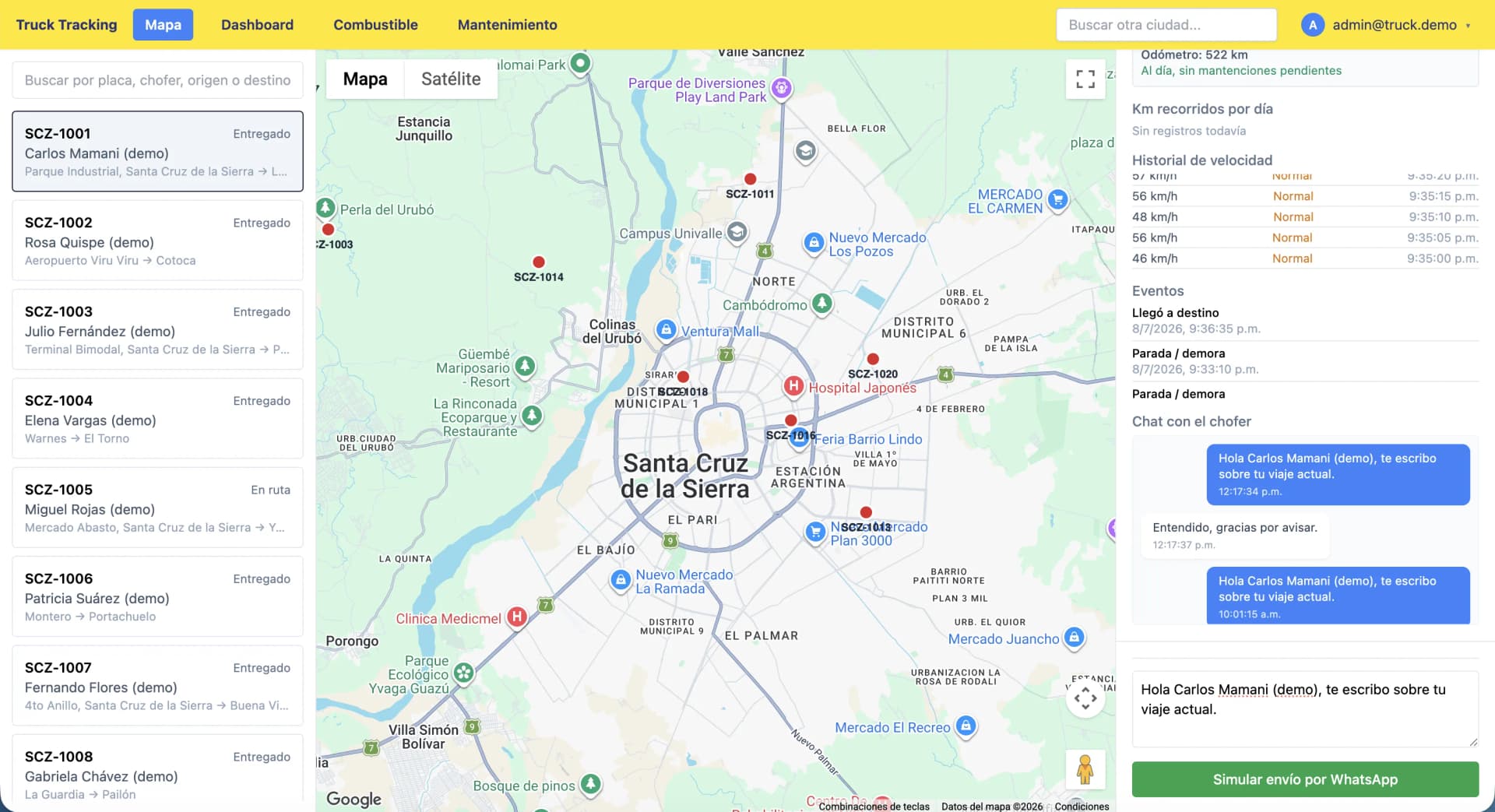Image resolution: width=1495 pixels, height=812 pixels.
Task: Click Parque Ecológico Yvaga Guazú pin
Action: (x=464, y=673)
